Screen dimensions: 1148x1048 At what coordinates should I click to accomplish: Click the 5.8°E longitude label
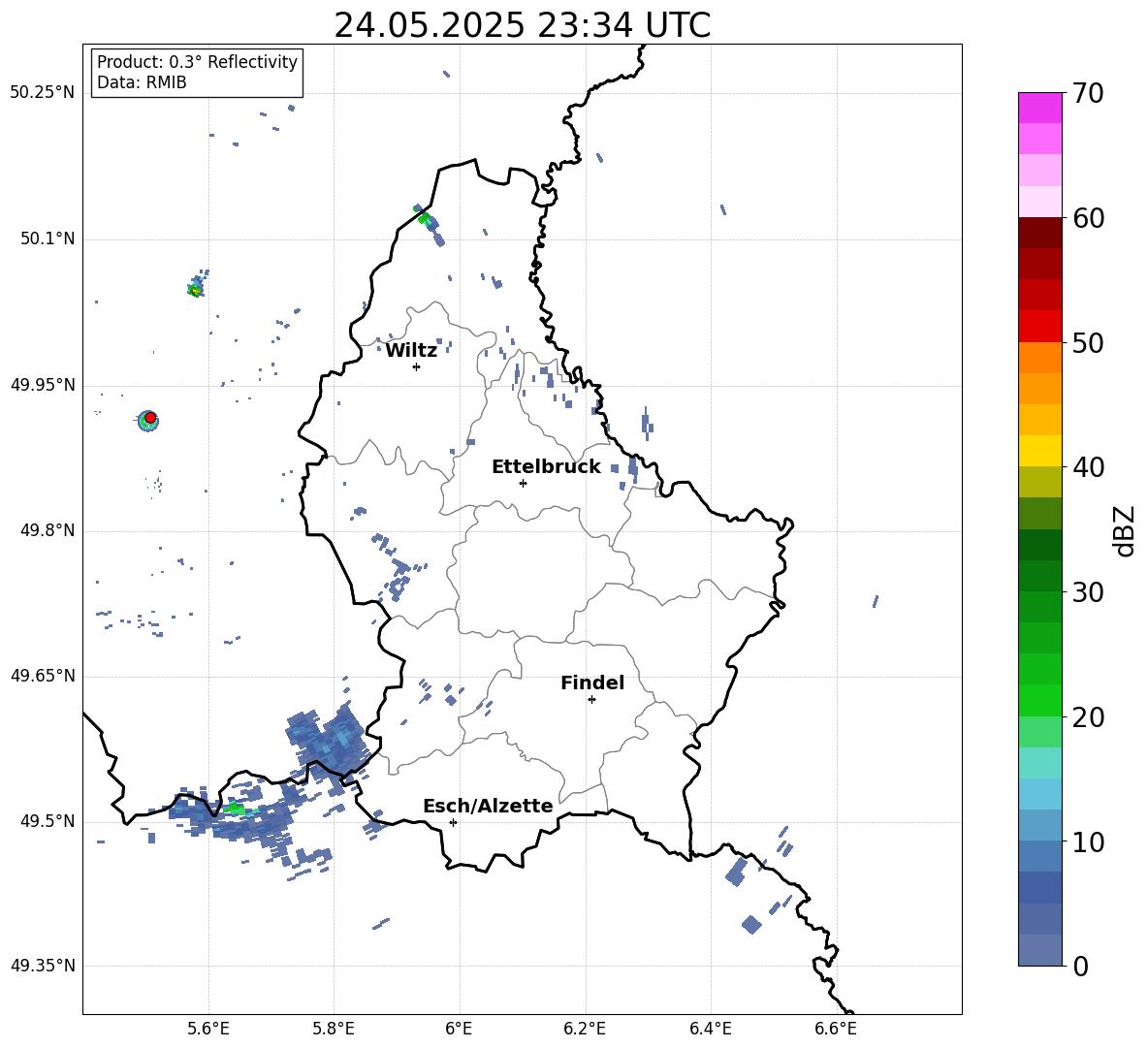click(334, 1029)
